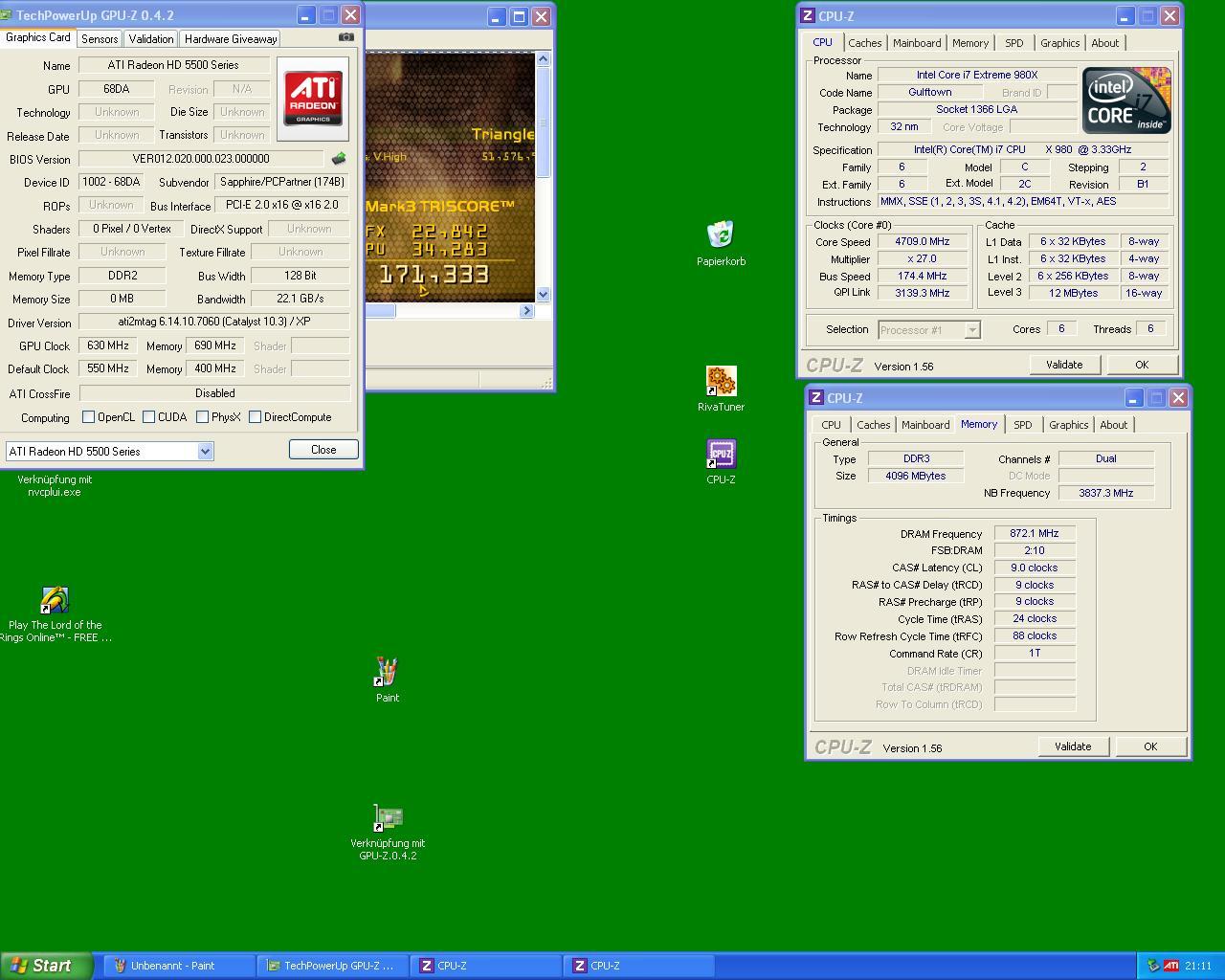The image size is (1225, 980).
Task: Click the second CPU-Z taskbar button
Action: click(638, 966)
